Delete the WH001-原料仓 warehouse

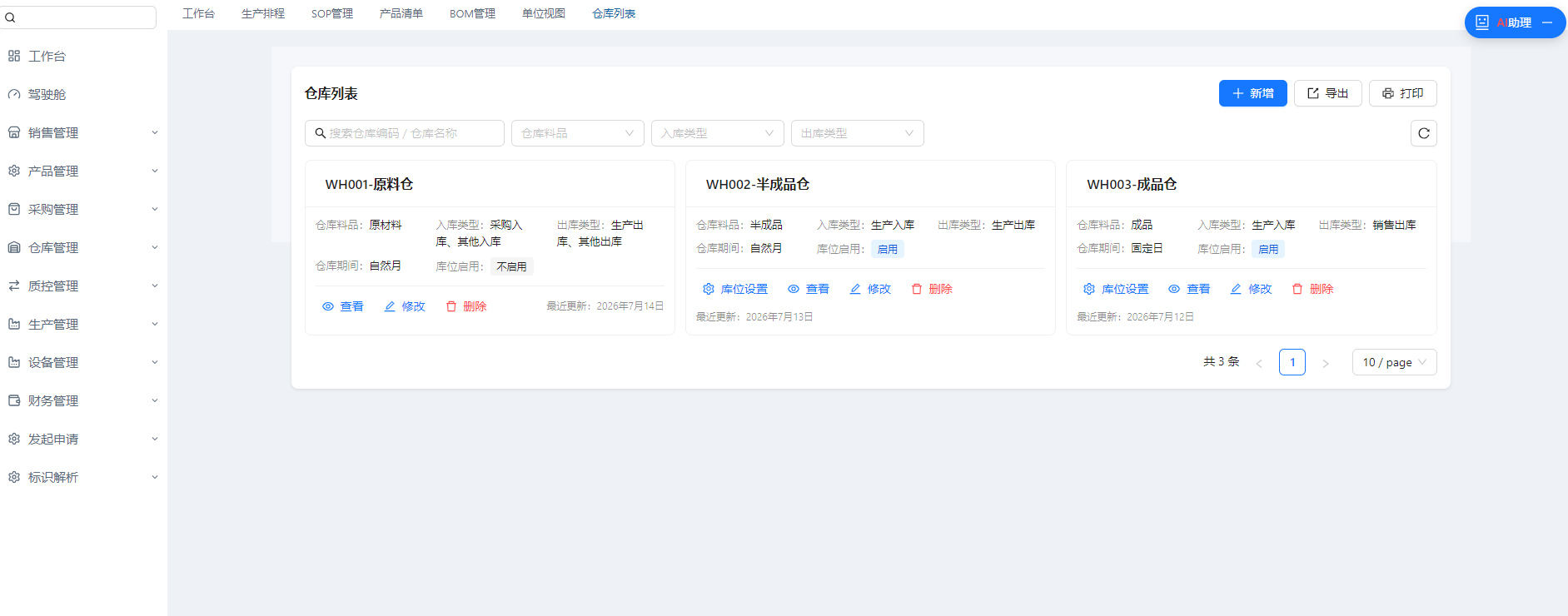[466, 306]
